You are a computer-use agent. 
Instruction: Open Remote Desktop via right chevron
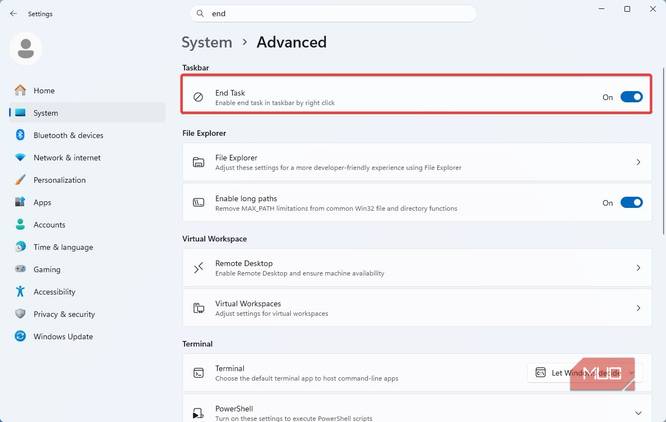click(x=638, y=267)
